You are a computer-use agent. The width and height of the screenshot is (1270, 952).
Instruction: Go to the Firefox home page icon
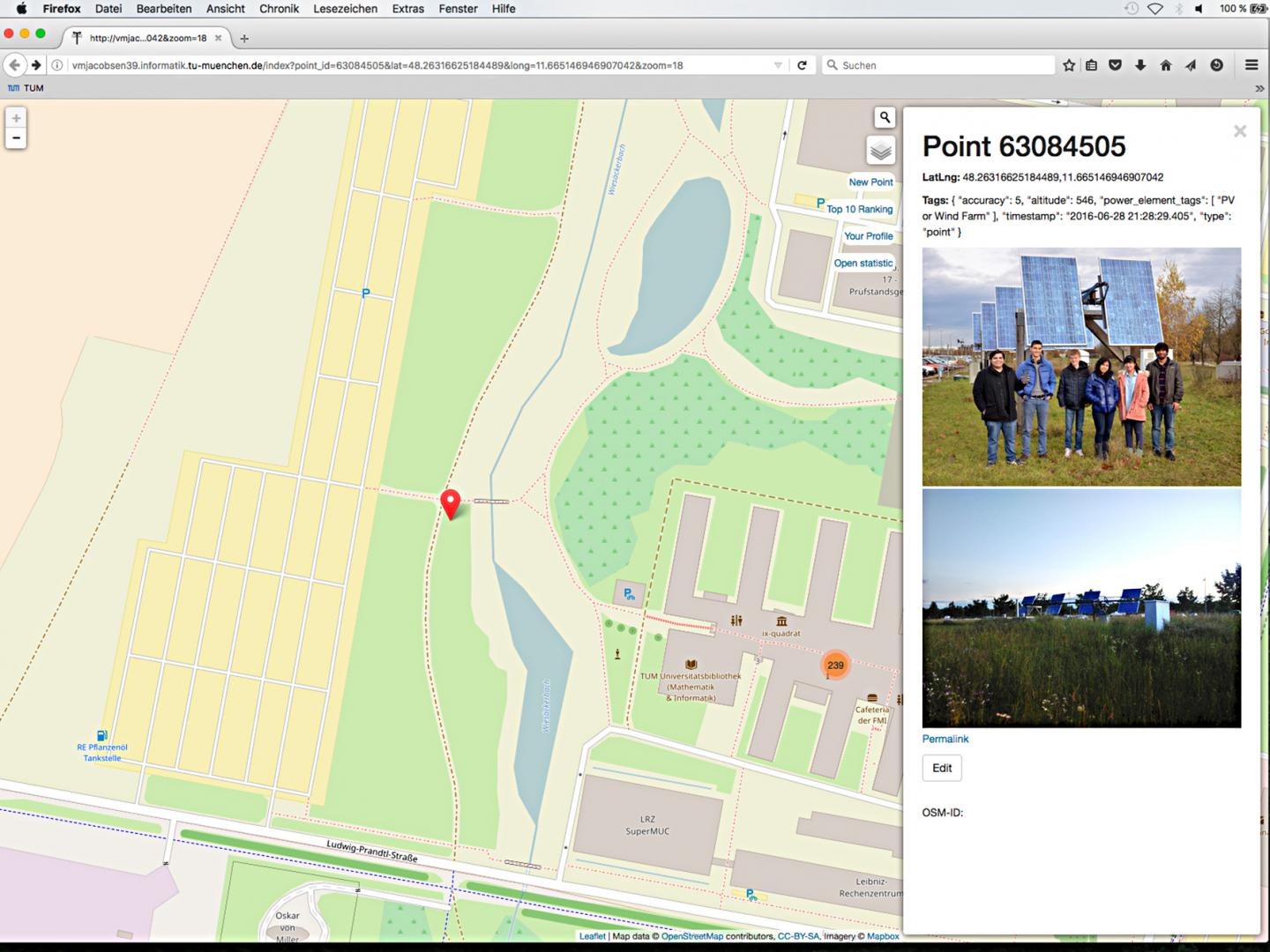click(1165, 64)
